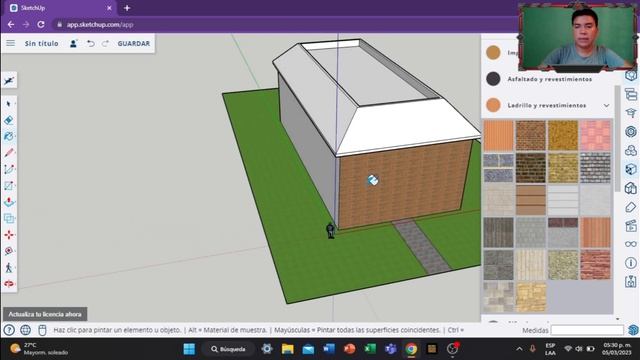Open the Model Info panel icon

tap(631, 263)
